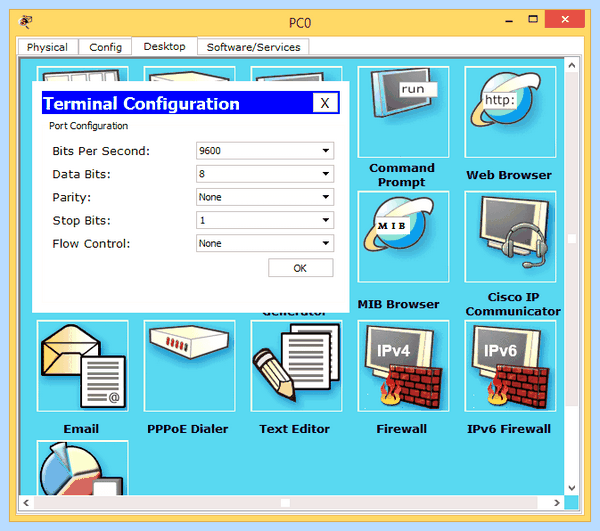
Task: Minimize the PC0 window
Action: 509,20
